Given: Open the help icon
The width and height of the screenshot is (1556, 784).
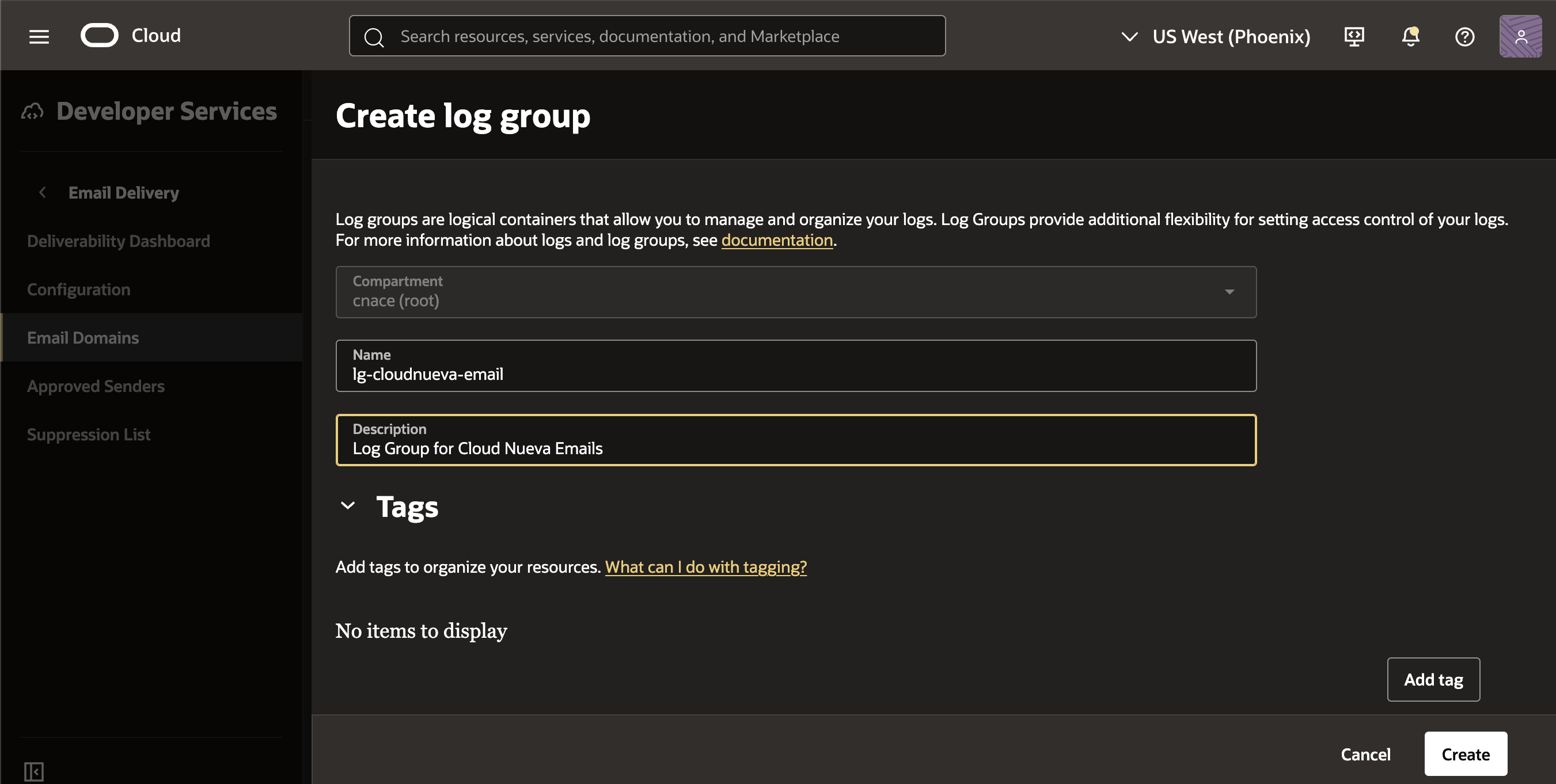Looking at the screenshot, I should [x=1465, y=36].
